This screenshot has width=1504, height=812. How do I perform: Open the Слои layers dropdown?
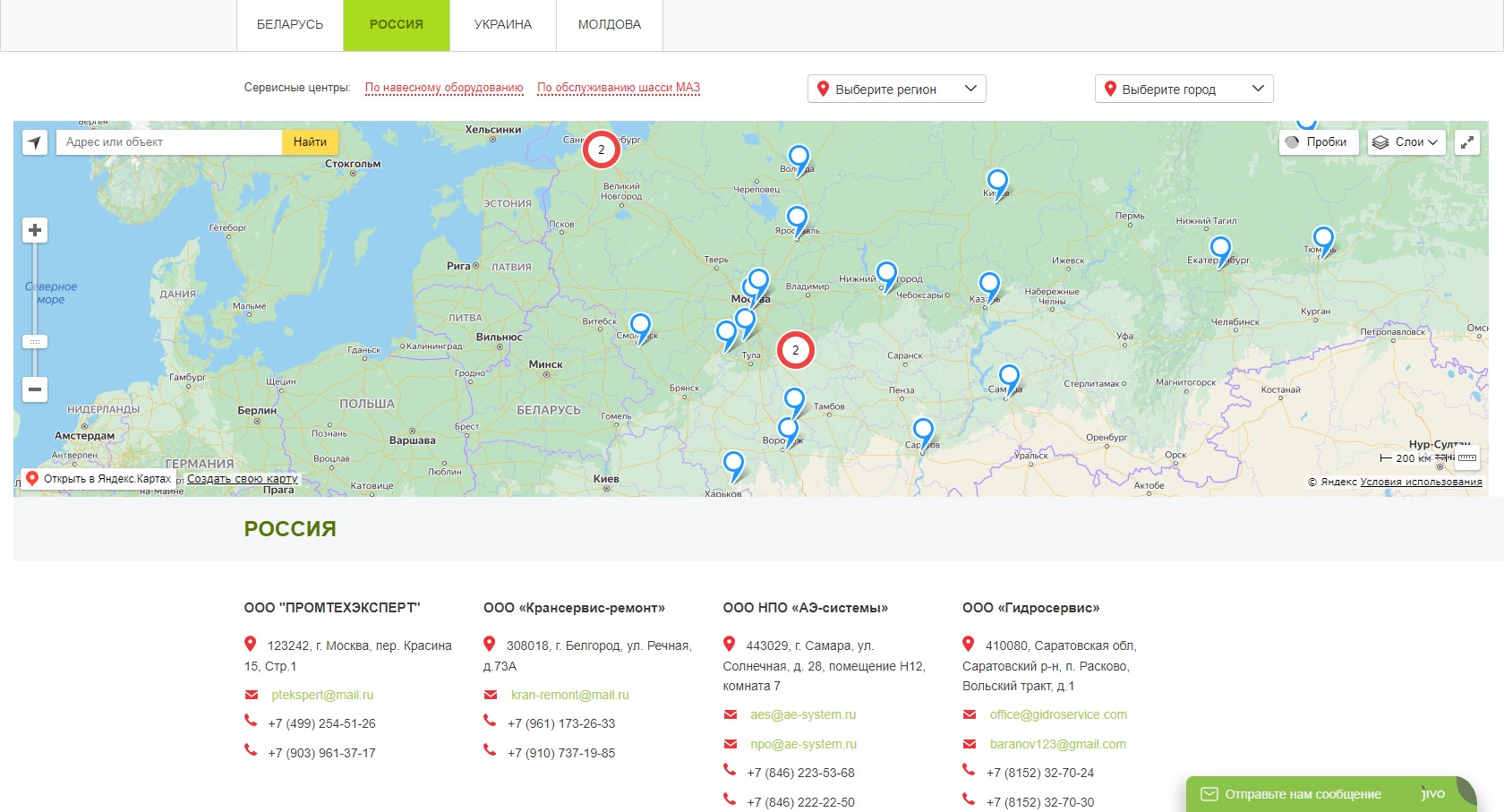click(x=1406, y=142)
